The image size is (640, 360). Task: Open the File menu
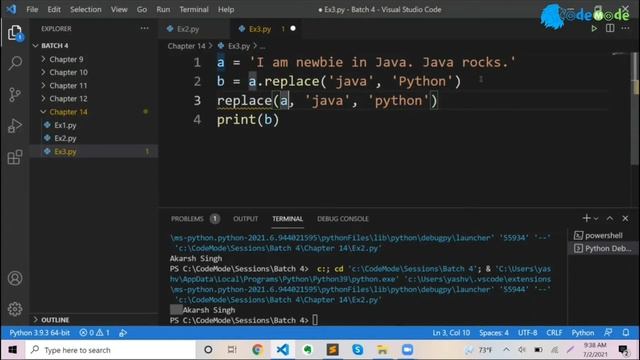32,9
